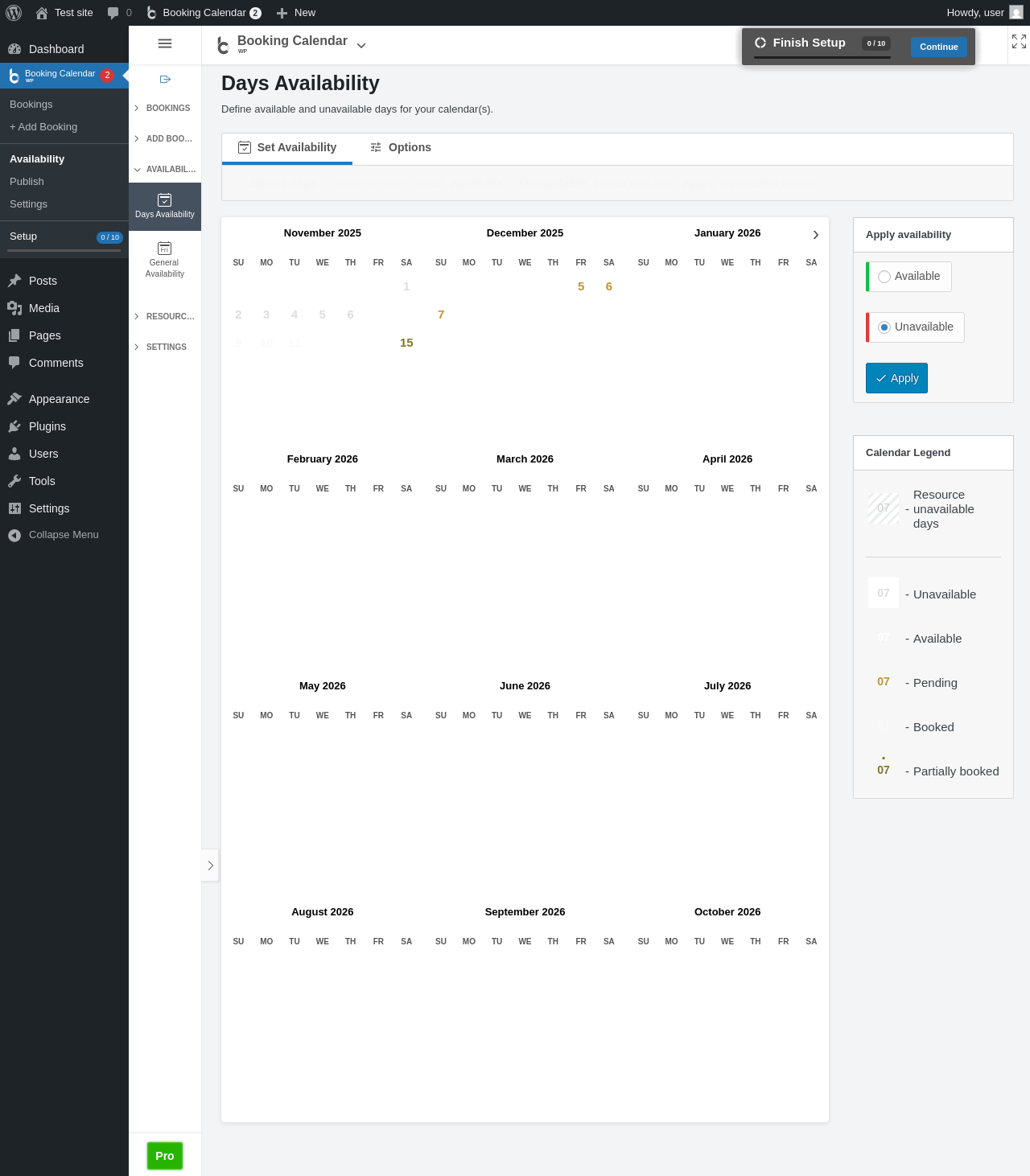
Task: Expand the RESOURC... section
Action: (x=165, y=316)
